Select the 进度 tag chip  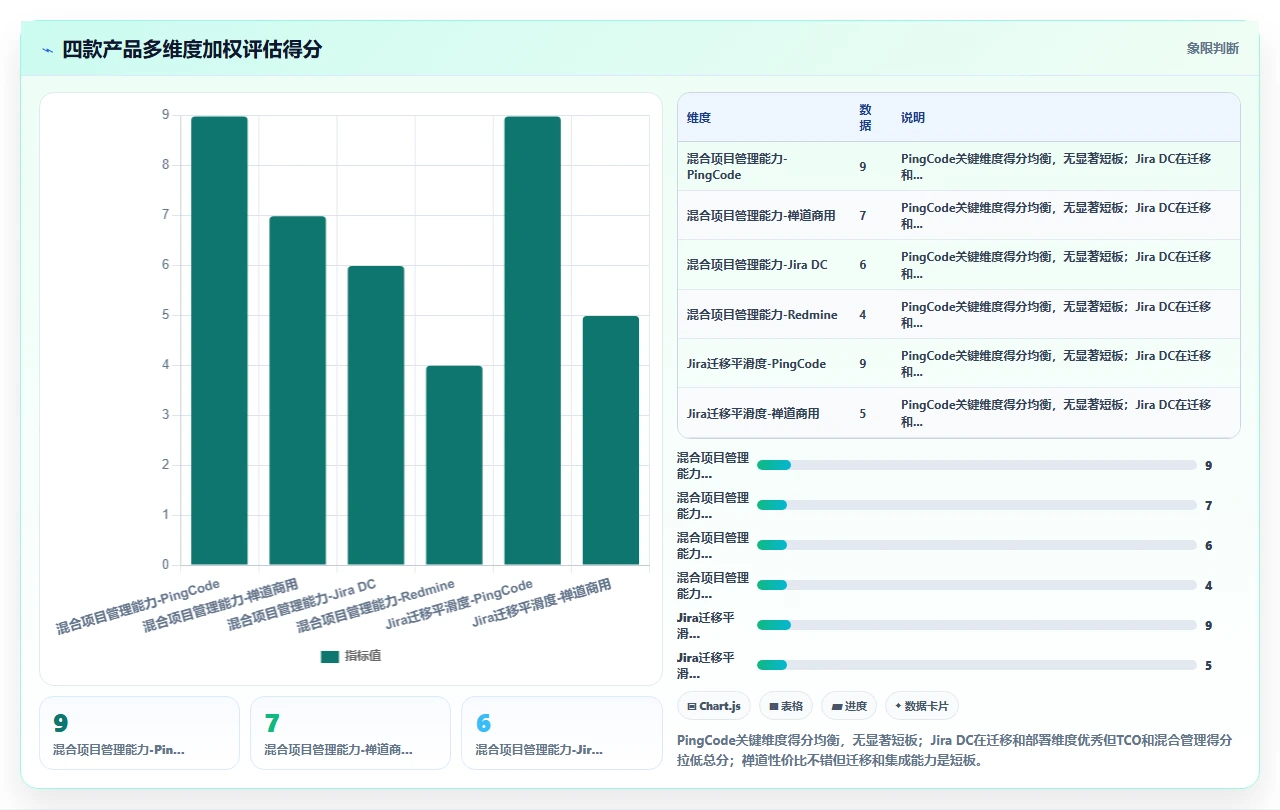pos(849,706)
